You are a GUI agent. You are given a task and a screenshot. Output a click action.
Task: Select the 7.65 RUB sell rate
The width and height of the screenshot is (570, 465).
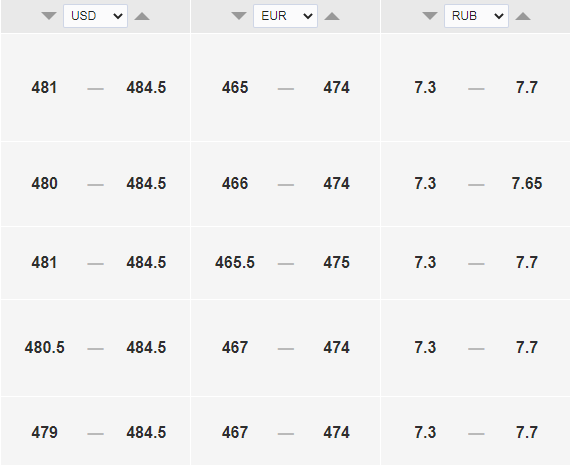tap(527, 183)
